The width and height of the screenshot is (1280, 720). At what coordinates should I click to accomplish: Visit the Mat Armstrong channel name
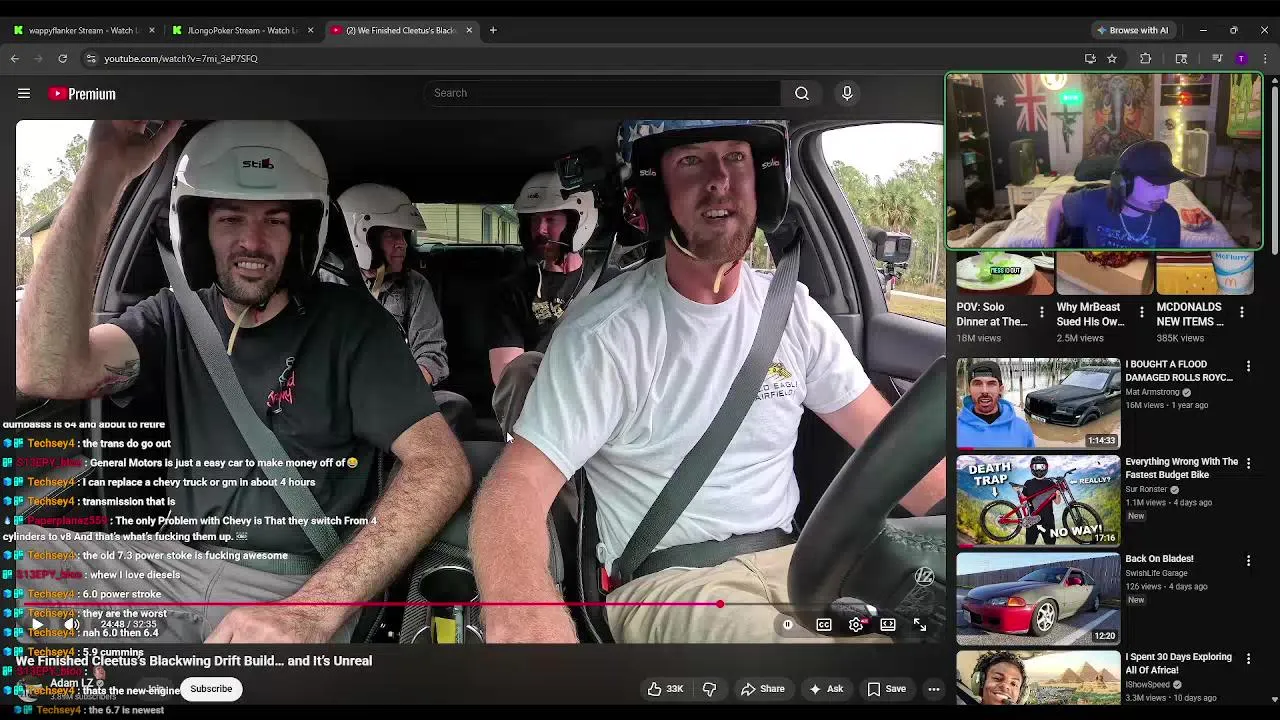coord(1153,392)
